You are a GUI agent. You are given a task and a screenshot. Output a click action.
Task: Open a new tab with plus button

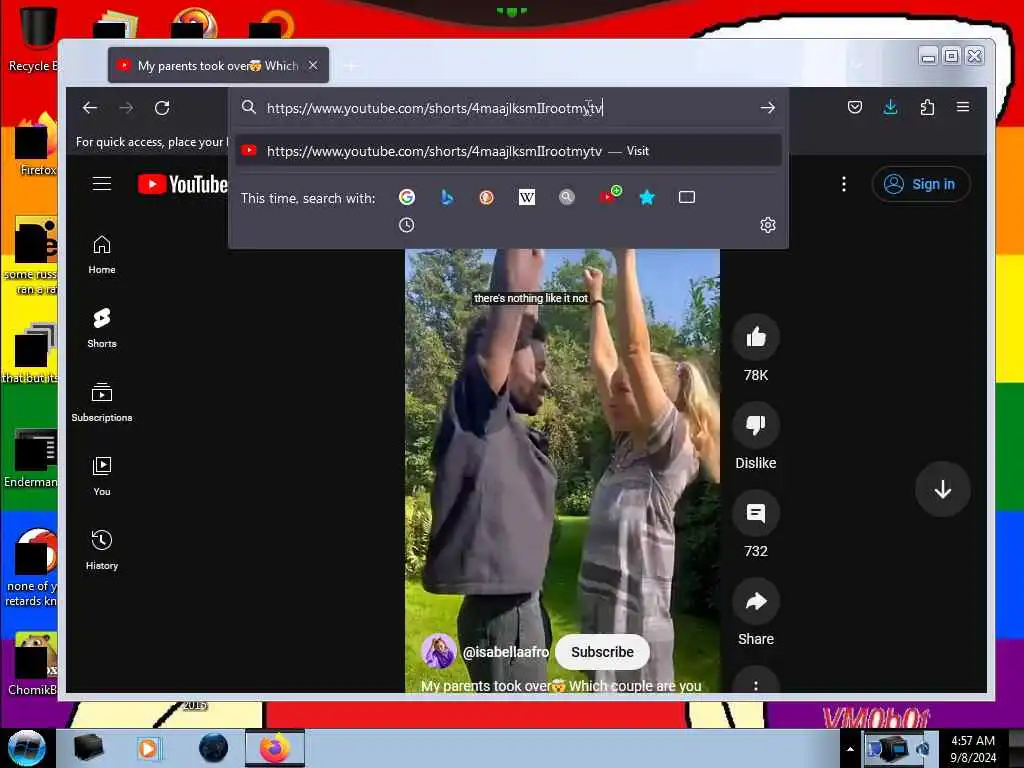pos(351,66)
